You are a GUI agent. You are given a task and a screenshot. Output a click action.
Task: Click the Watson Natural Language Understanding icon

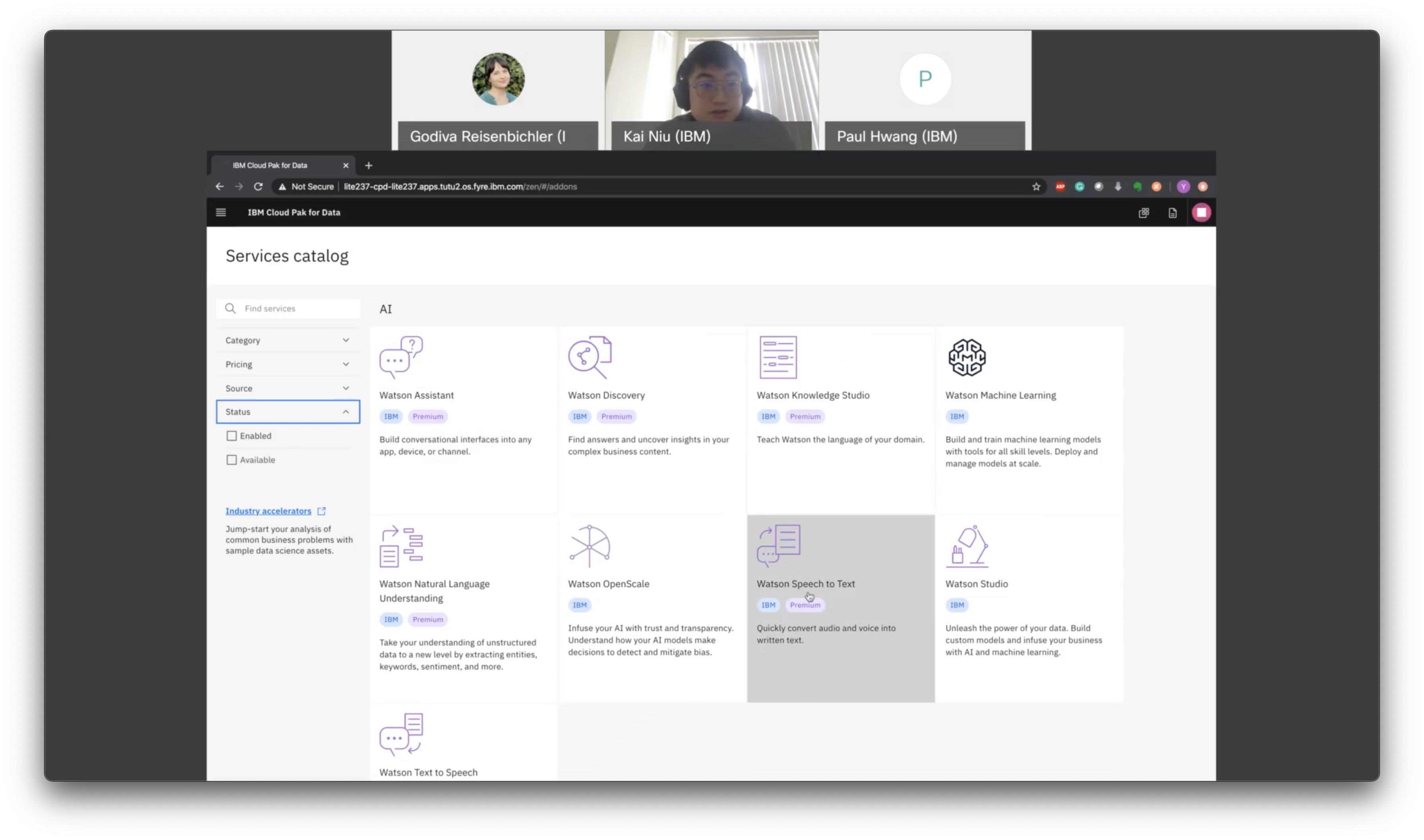401,546
